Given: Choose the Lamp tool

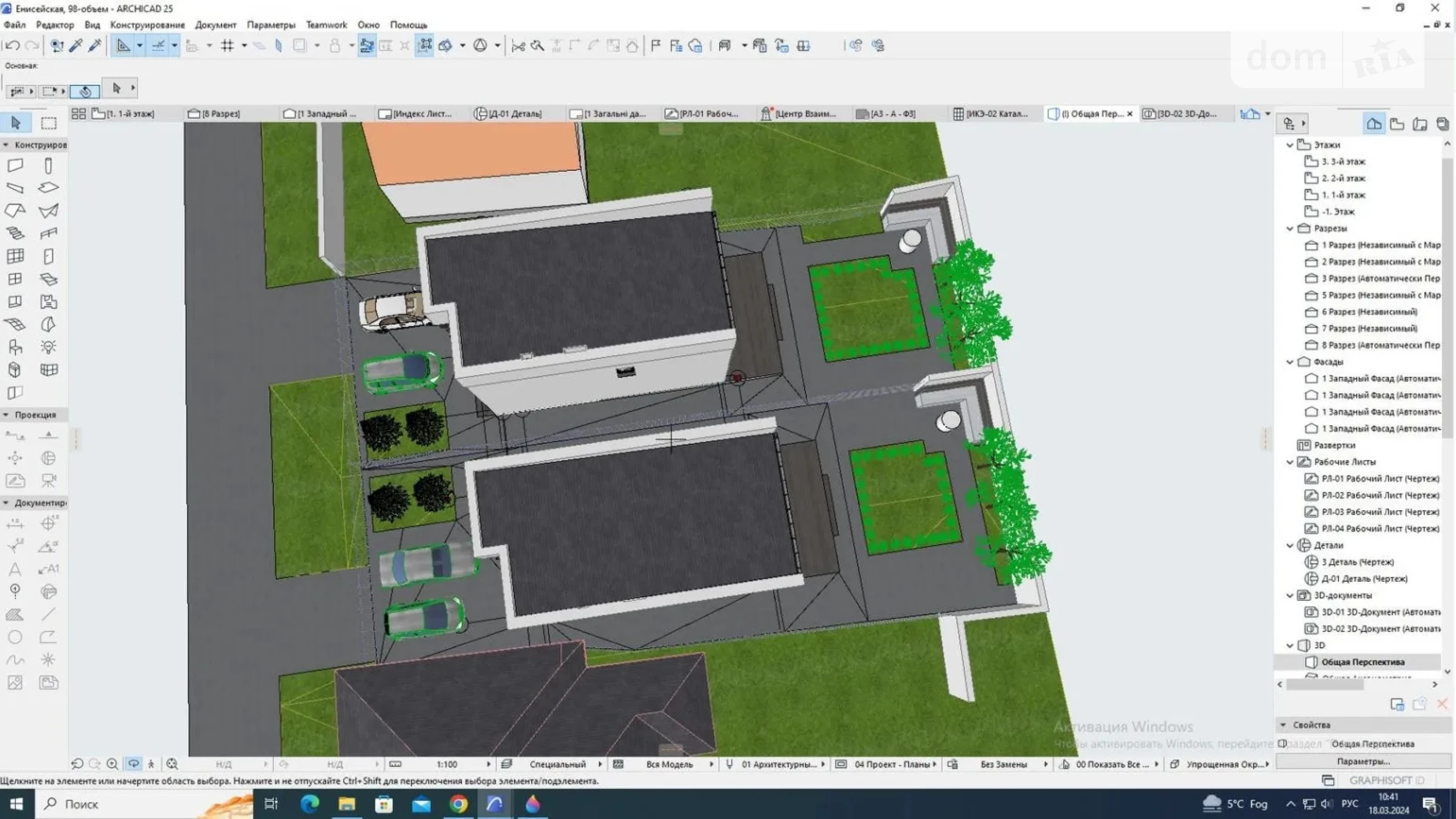Looking at the screenshot, I should (x=48, y=347).
